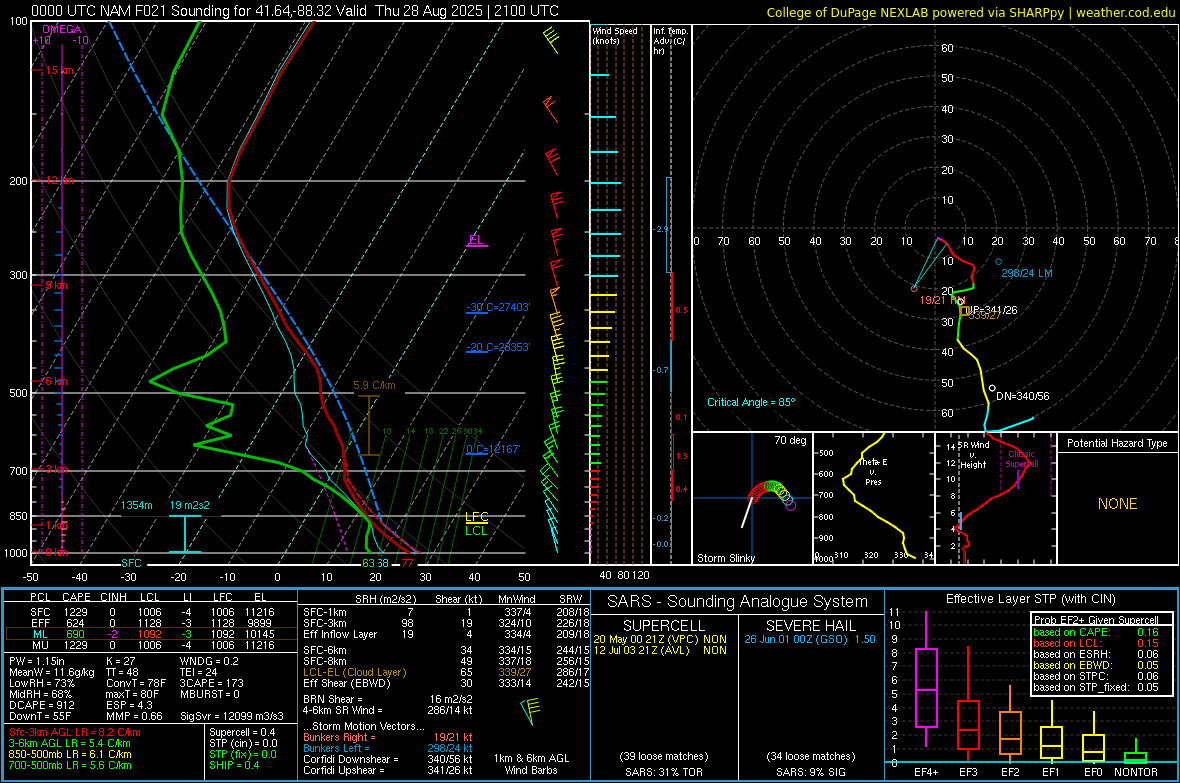This screenshot has width=1180, height=783.
Task: Click the NONTOR axis label
Action: [x=1136, y=772]
